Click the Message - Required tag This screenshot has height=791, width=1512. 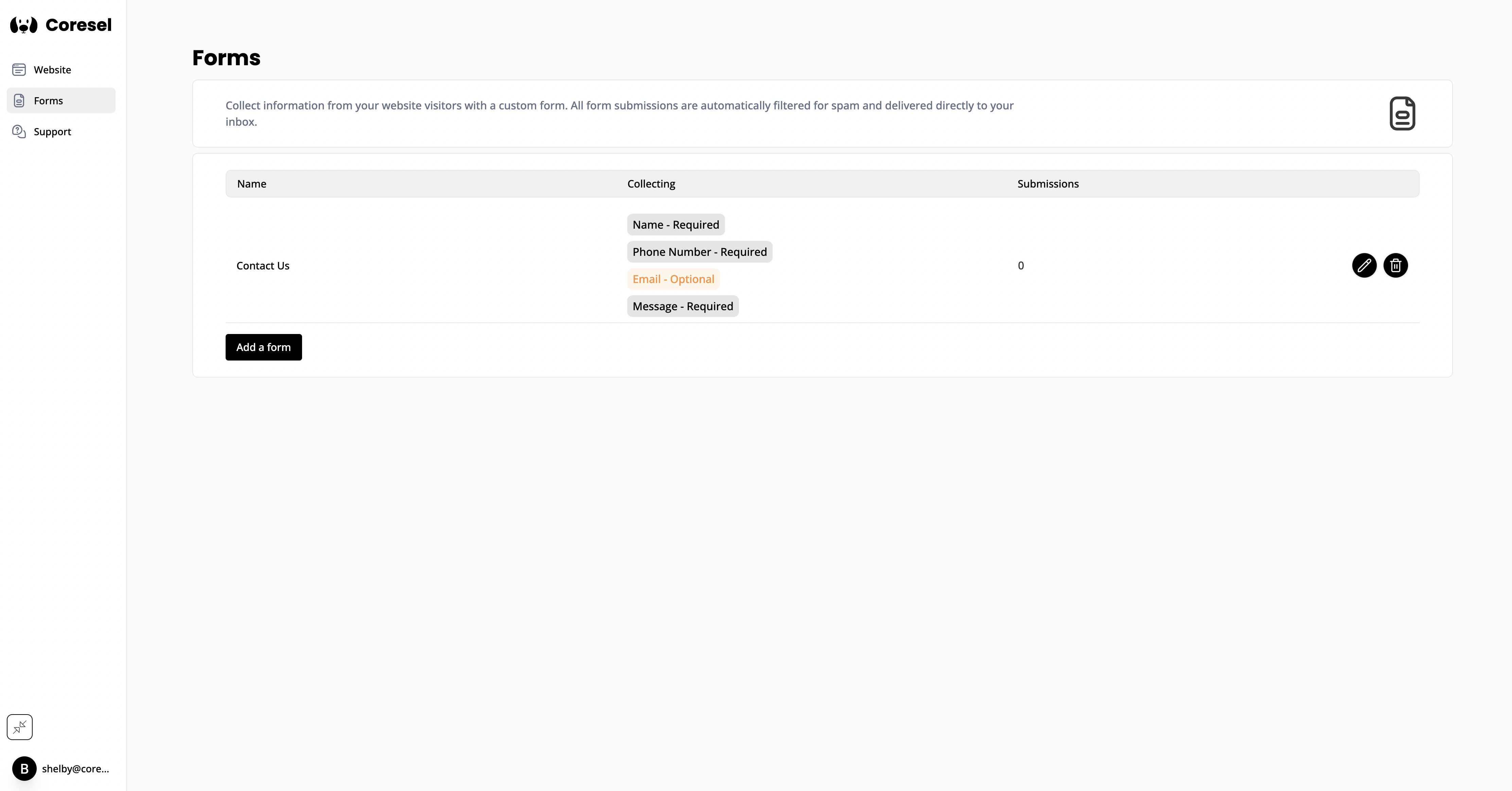point(683,306)
